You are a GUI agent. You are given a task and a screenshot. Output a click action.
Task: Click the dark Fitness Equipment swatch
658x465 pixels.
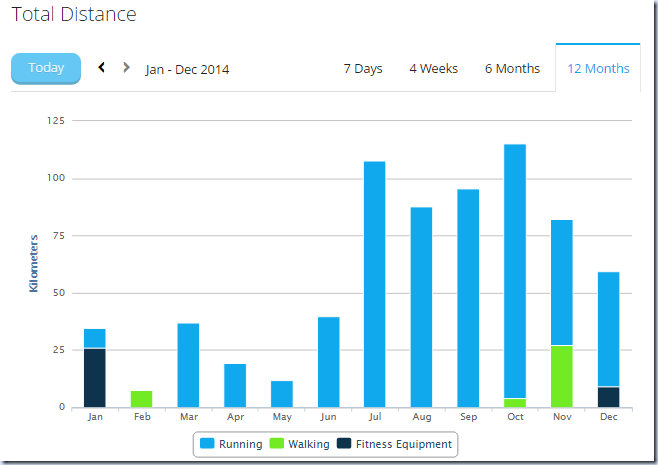(344, 443)
